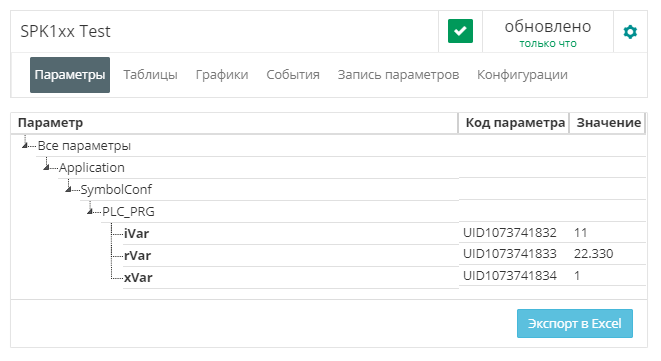Collapse the Все параметры tree node
This screenshot has width=661, height=361.
point(25,145)
